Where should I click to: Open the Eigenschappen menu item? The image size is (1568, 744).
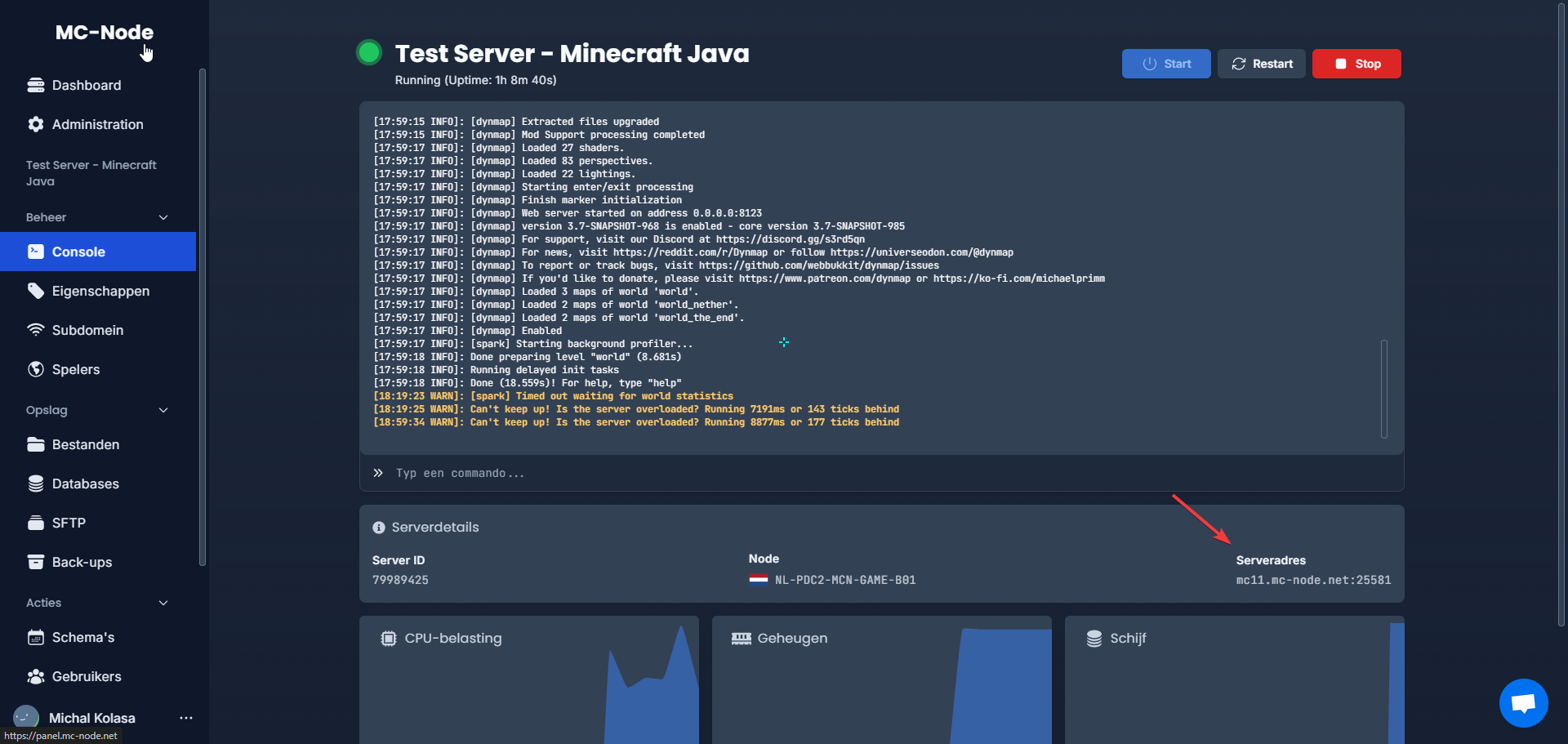click(x=98, y=291)
